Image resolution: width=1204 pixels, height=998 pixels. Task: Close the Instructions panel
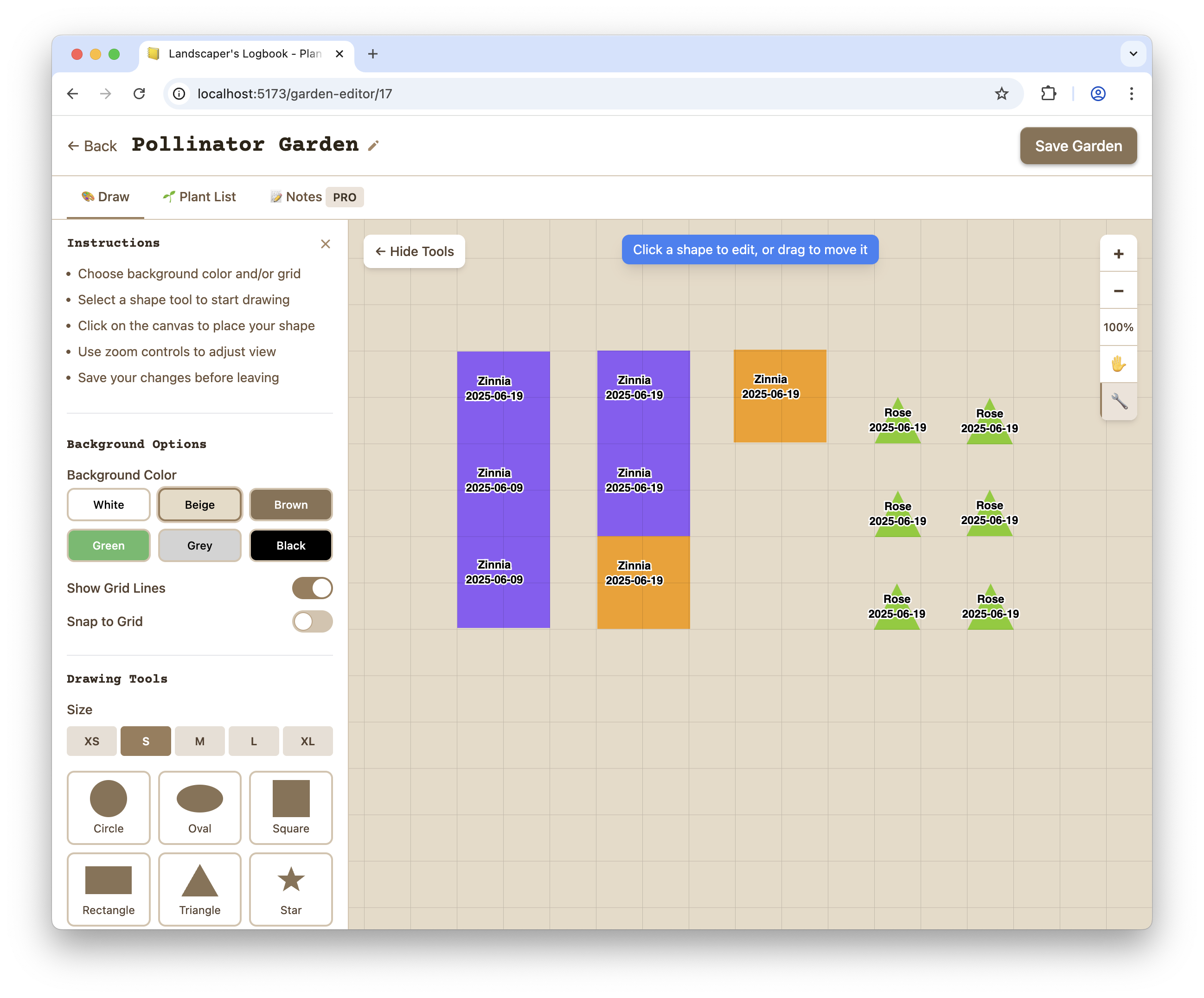click(325, 244)
